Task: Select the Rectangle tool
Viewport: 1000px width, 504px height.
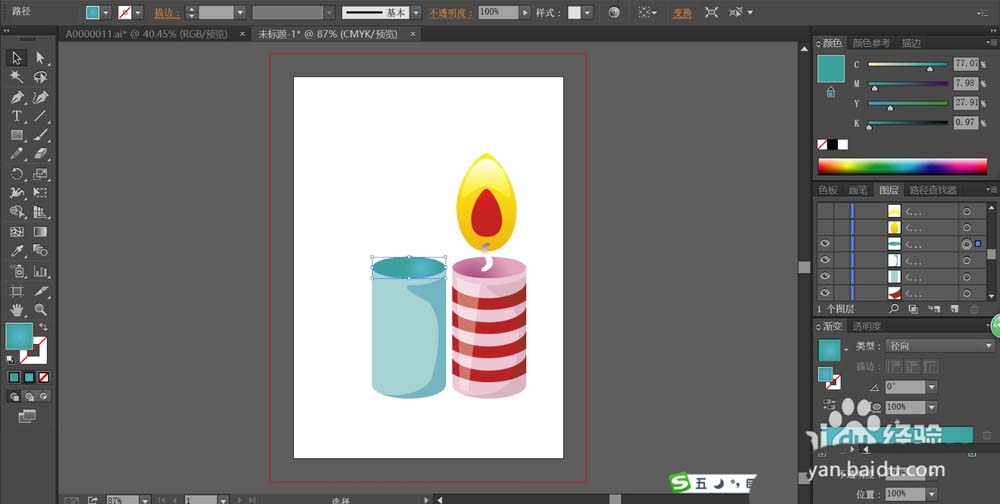Action: click(17, 135)
